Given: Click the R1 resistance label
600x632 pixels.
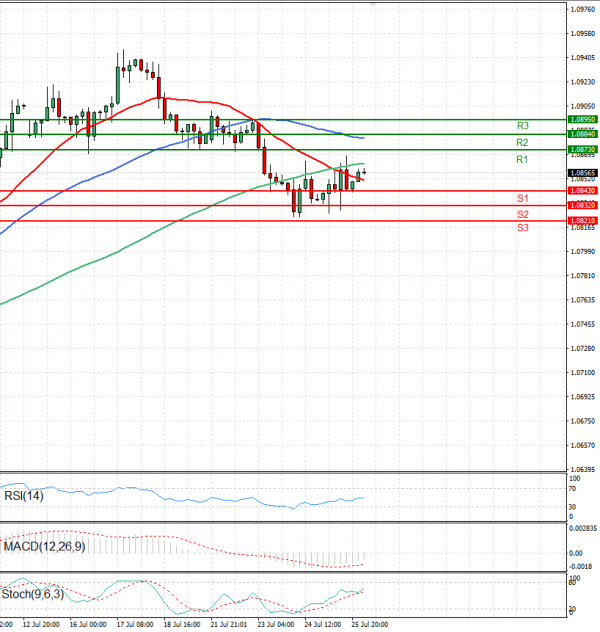Looking at the screenshot, I should [522, 160].
